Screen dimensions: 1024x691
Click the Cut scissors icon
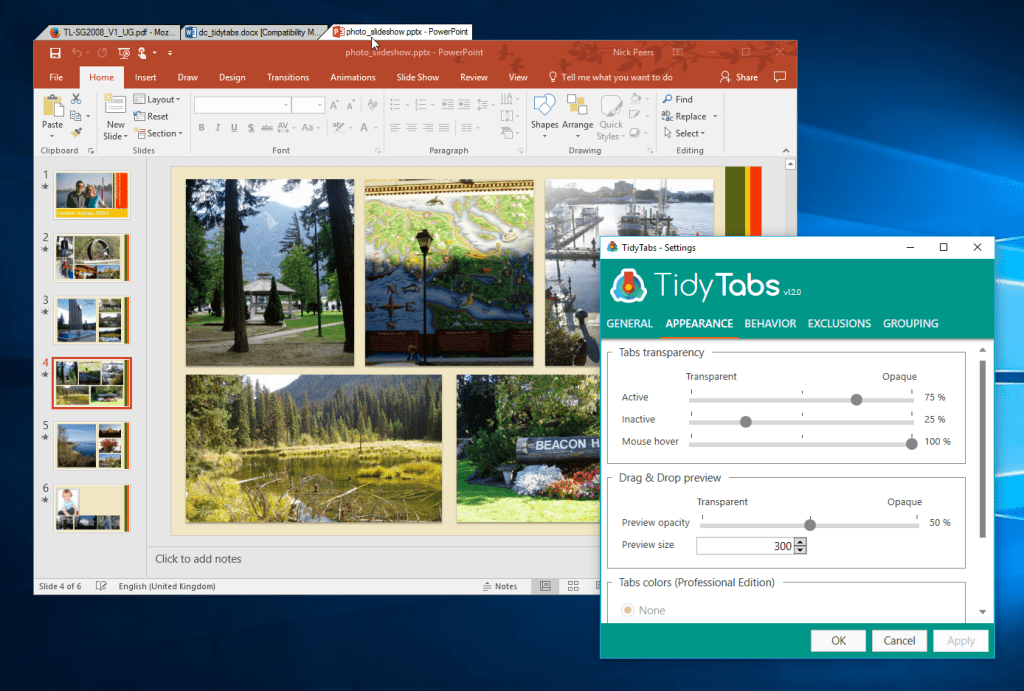(75, 99)
